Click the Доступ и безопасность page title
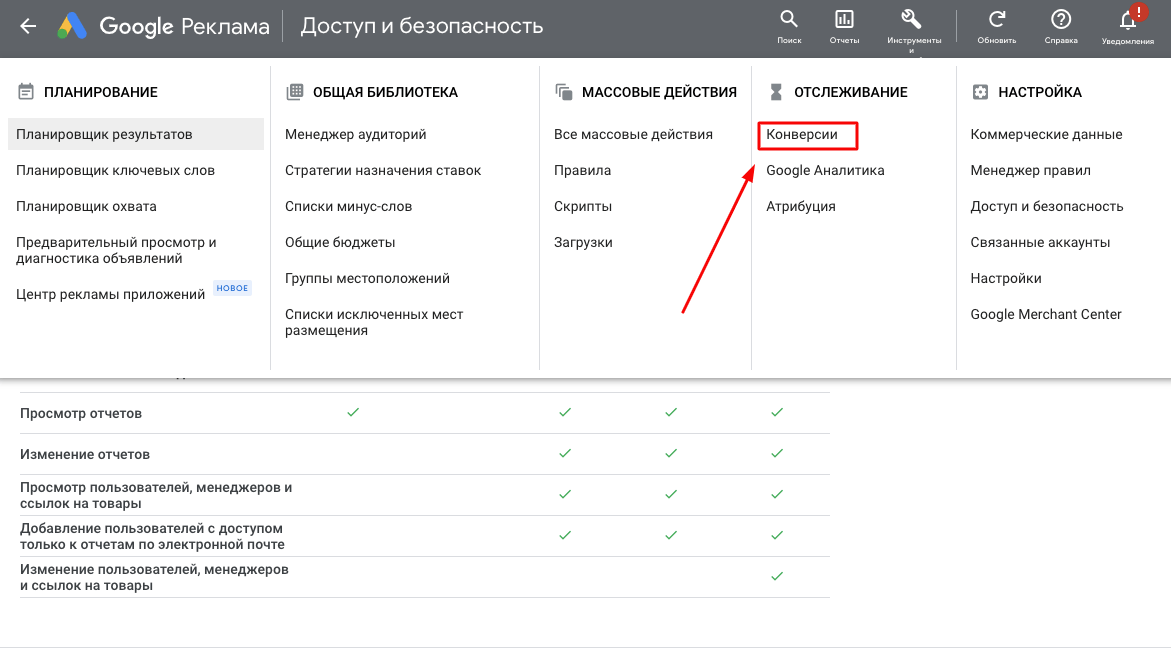 [x=421, y=26]
